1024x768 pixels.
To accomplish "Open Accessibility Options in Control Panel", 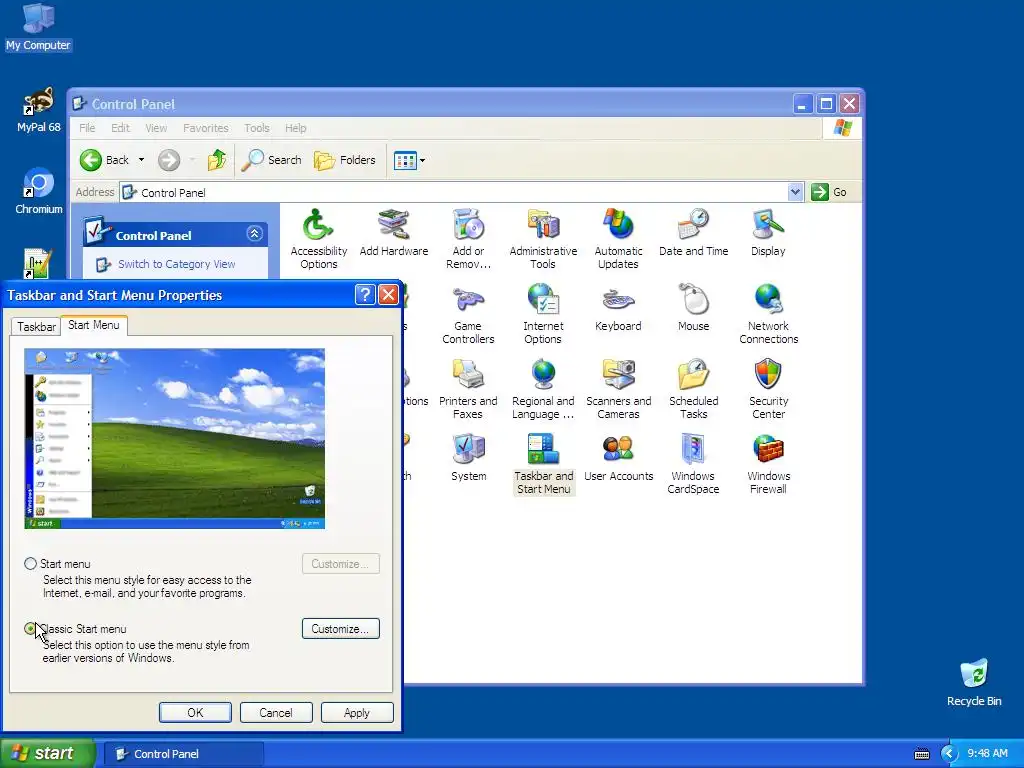I will (x=318, y=239).
